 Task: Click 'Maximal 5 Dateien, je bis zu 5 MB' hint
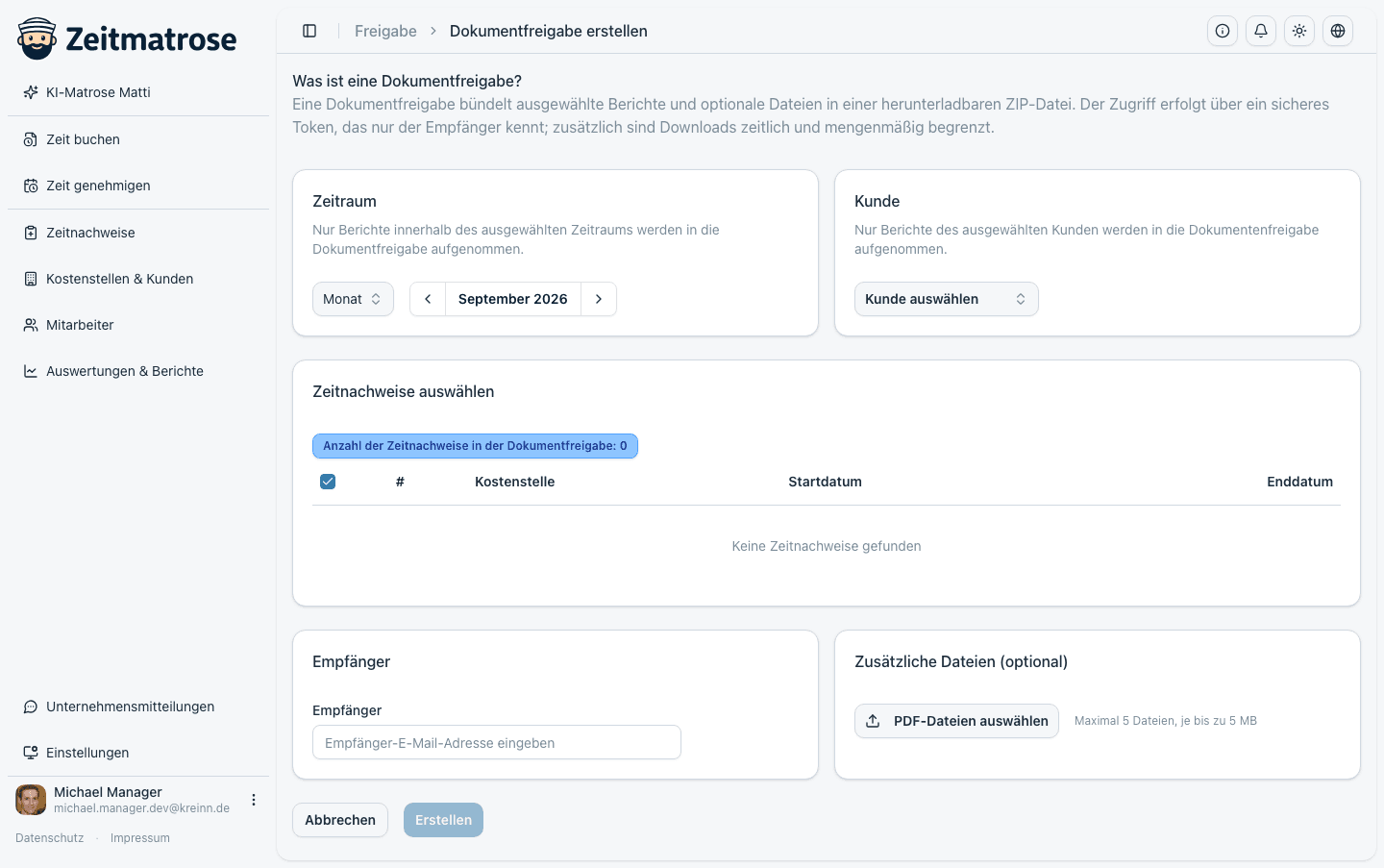(1166, 721)
